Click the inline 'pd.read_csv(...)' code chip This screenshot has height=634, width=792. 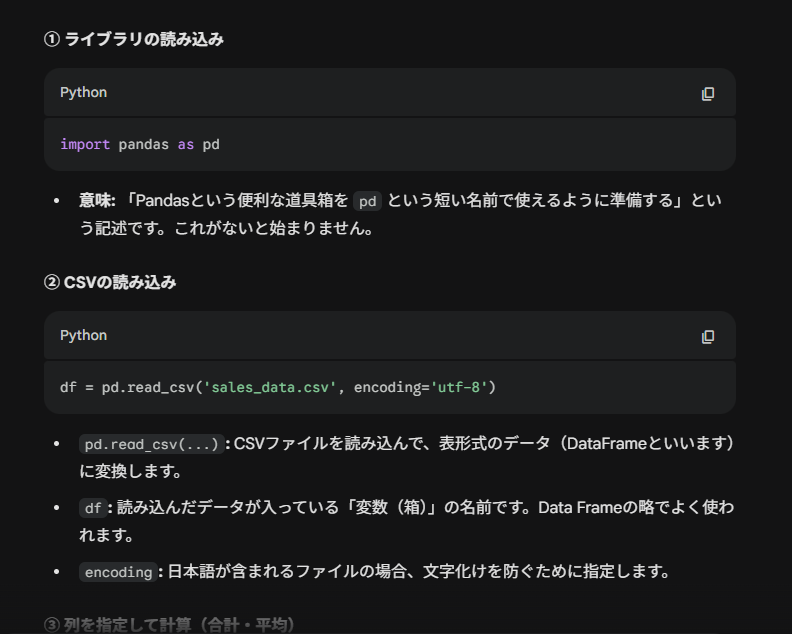click(x=150, y=443)
